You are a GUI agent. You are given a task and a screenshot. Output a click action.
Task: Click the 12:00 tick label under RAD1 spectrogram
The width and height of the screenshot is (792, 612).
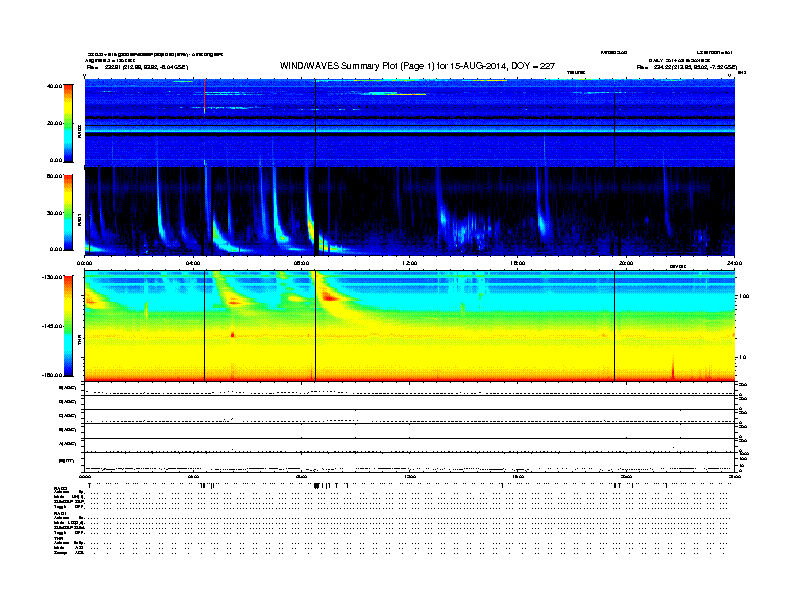pos(410,263)
